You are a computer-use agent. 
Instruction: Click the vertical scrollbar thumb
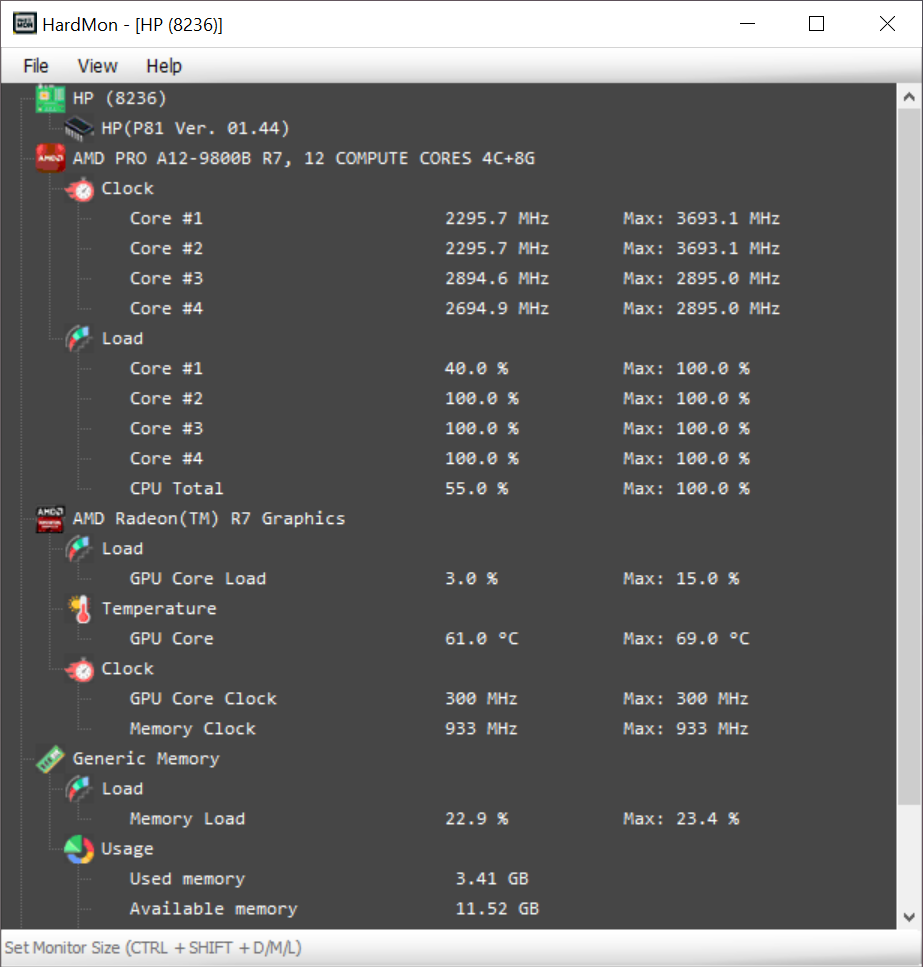(x=909, y=457)
